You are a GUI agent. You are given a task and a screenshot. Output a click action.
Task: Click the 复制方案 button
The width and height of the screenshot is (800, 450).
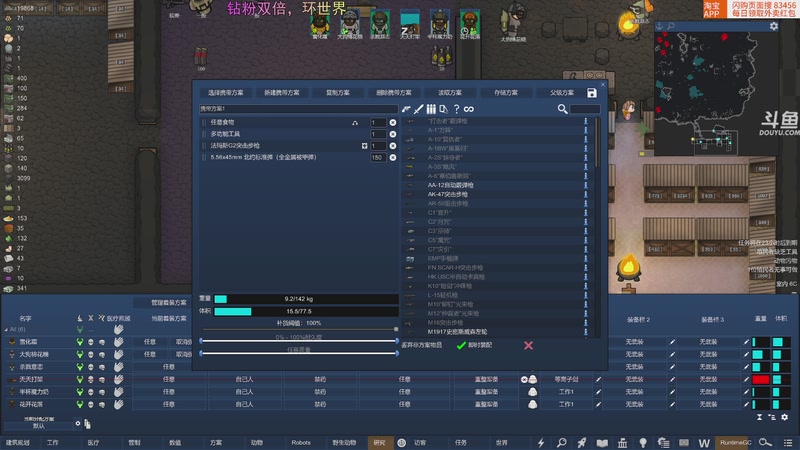point(338,93)
